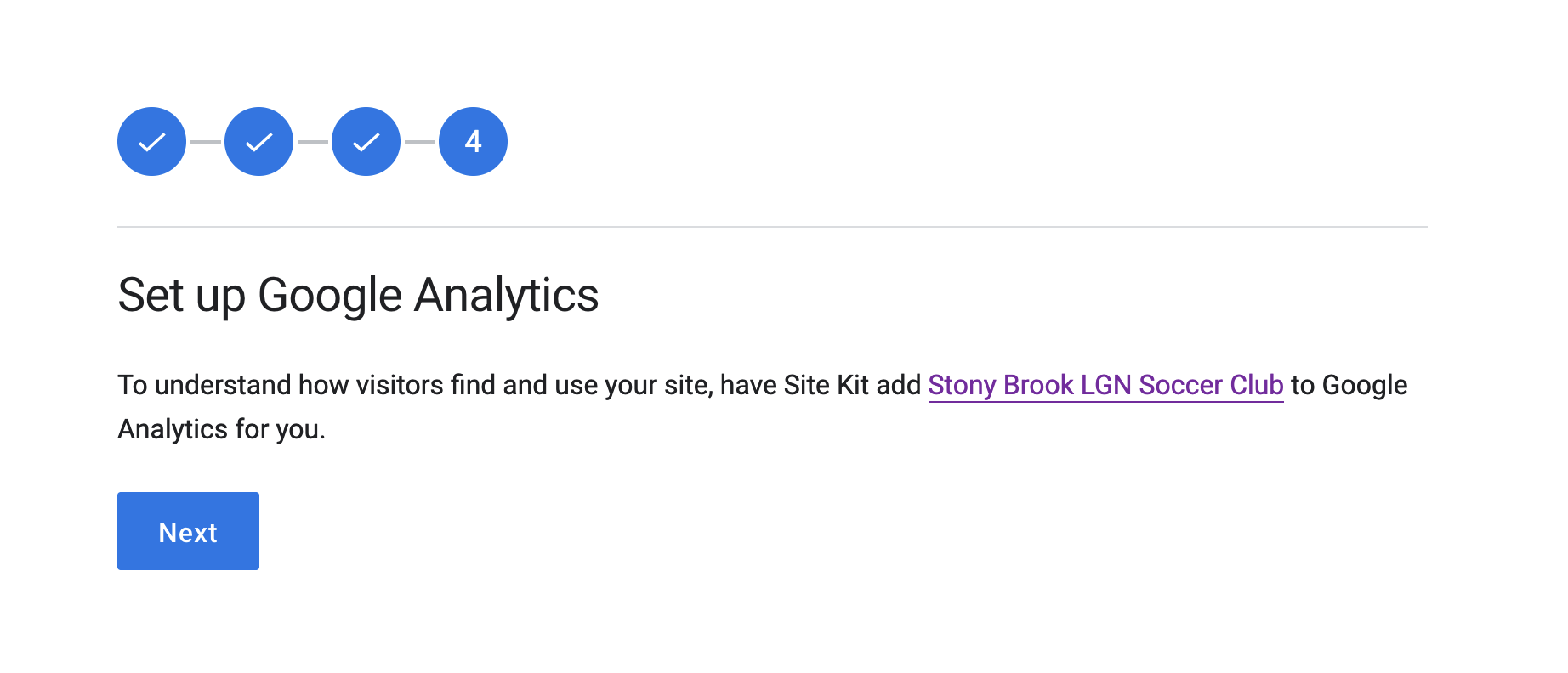Click connector line between second and third steps
This screenshot has width=1568, height=673.
pos(312,142)
